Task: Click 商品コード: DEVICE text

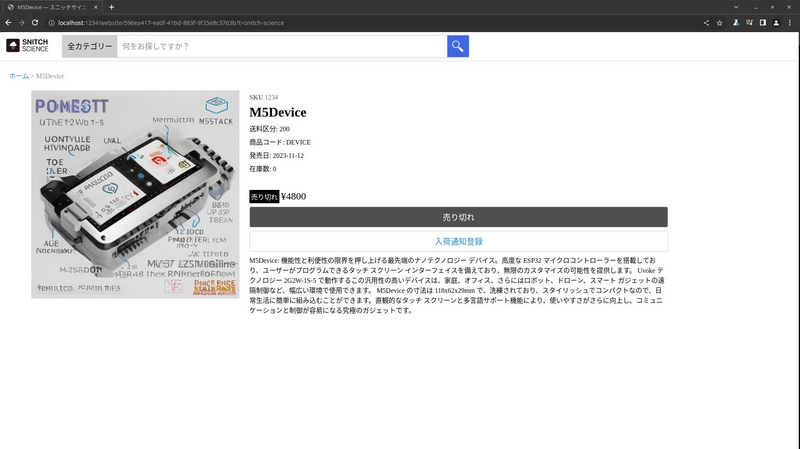Action: tap(280, 142)
